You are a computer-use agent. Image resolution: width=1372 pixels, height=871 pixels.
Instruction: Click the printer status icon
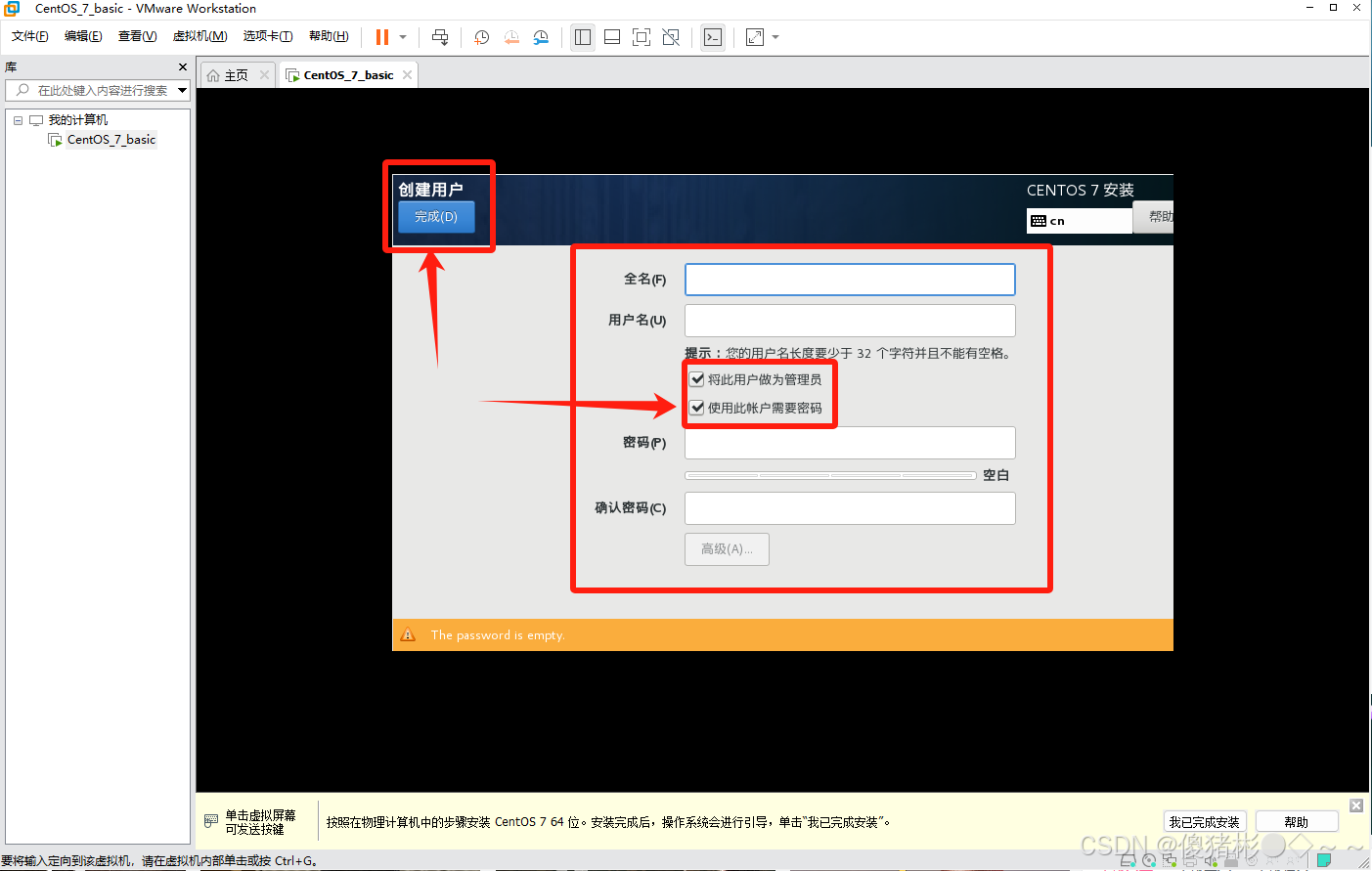pyautogui.click(x=1190, y=860)
